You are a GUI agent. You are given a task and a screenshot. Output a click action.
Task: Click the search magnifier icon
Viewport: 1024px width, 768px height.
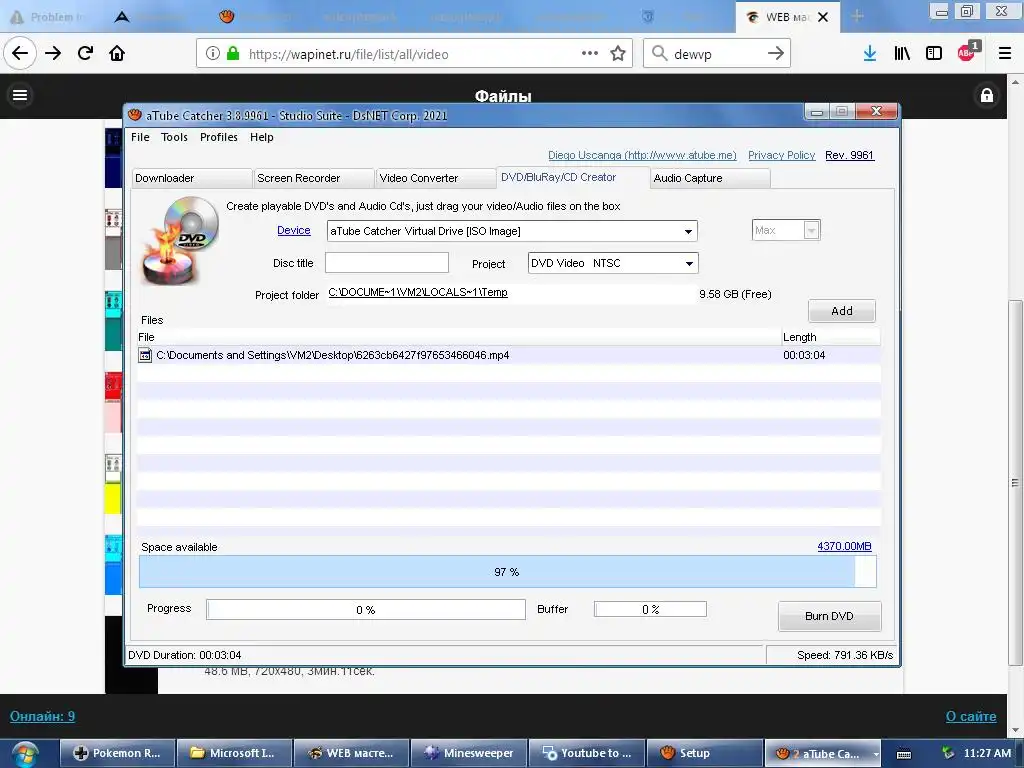[660, 54]
